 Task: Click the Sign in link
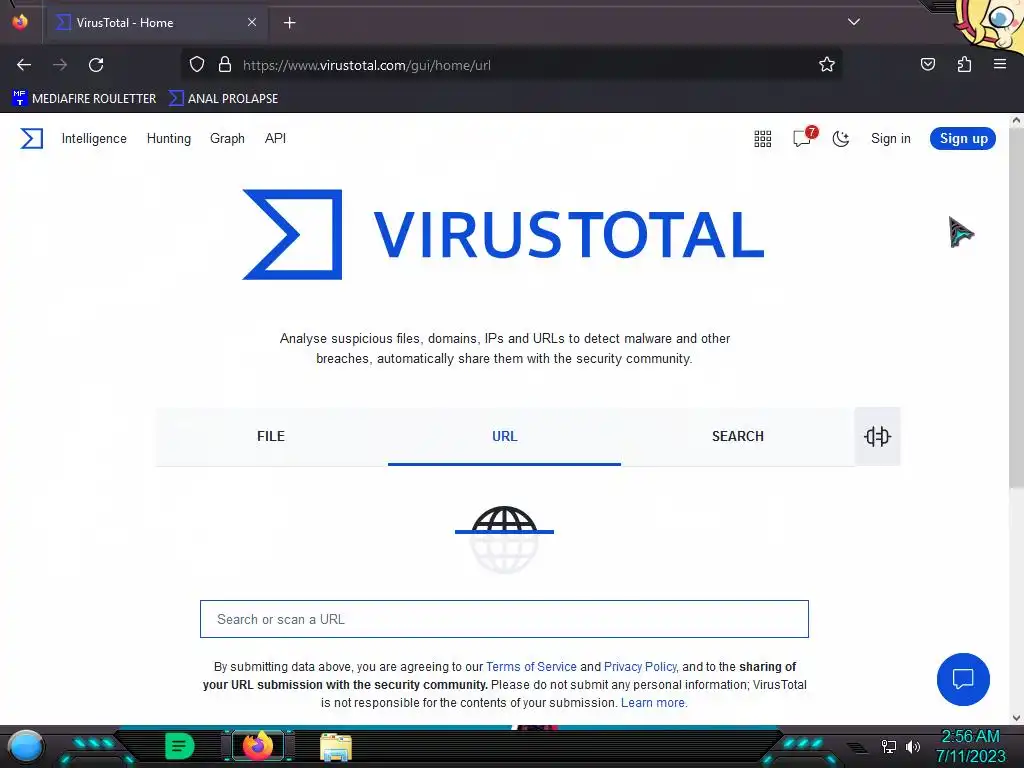pos(891,138)
